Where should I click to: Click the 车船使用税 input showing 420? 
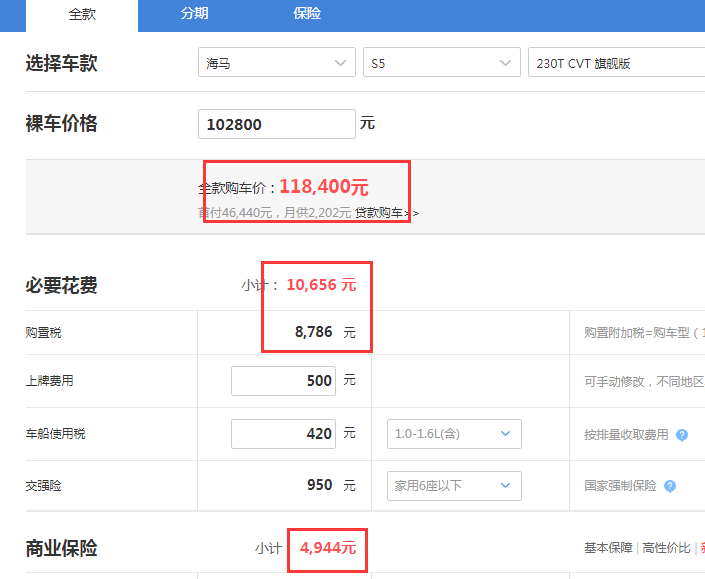283,434
